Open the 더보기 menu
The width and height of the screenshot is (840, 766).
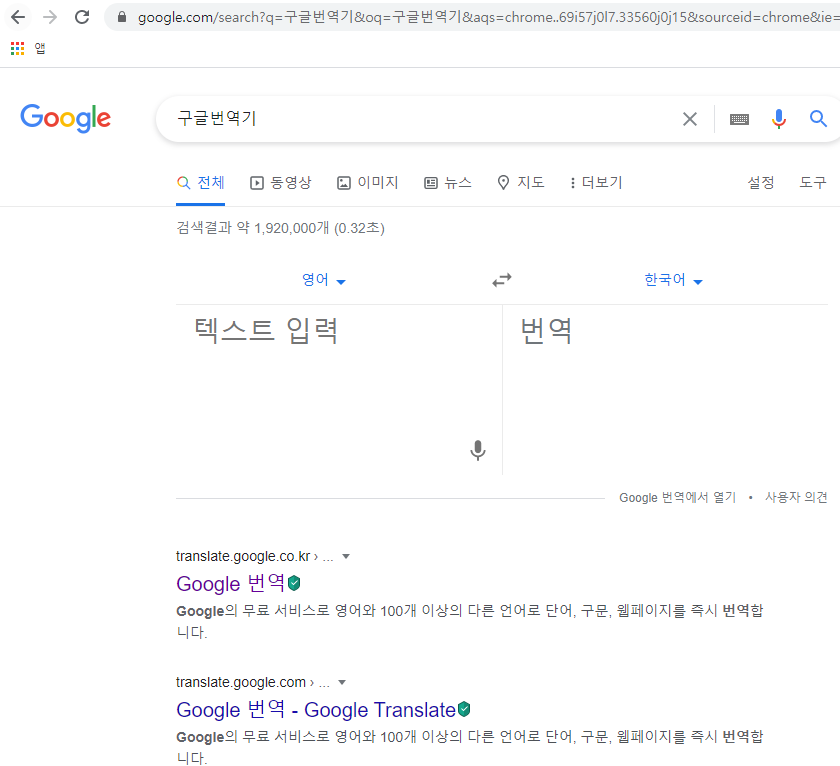(x=596, y=183)
